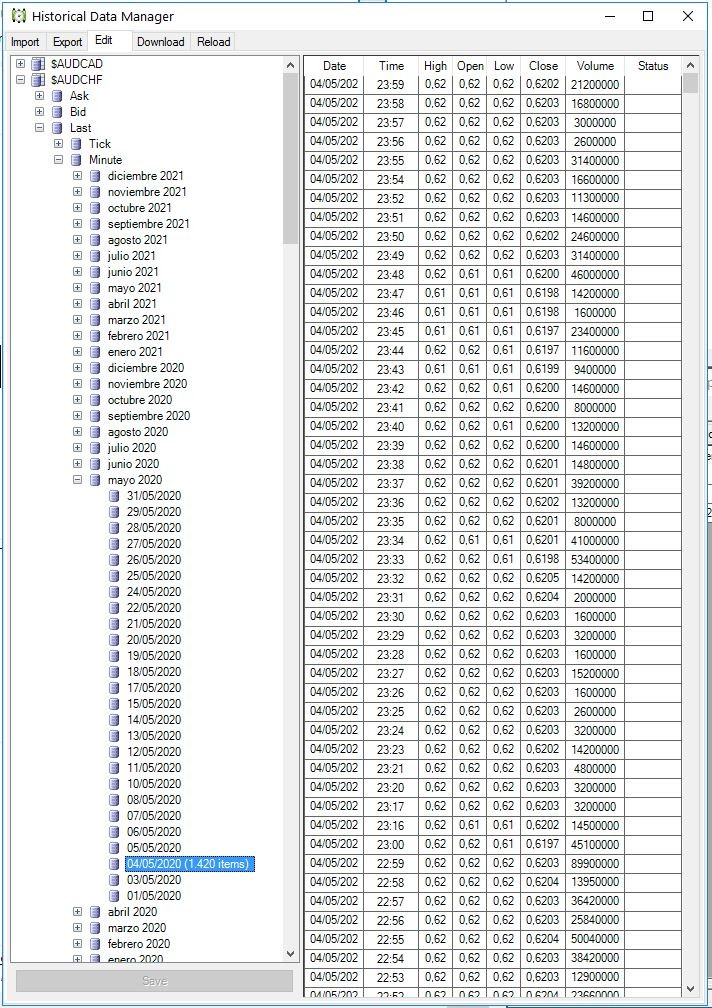
Task: Collapse the mayo 2020 month node
Action: (x=77, y=480)
